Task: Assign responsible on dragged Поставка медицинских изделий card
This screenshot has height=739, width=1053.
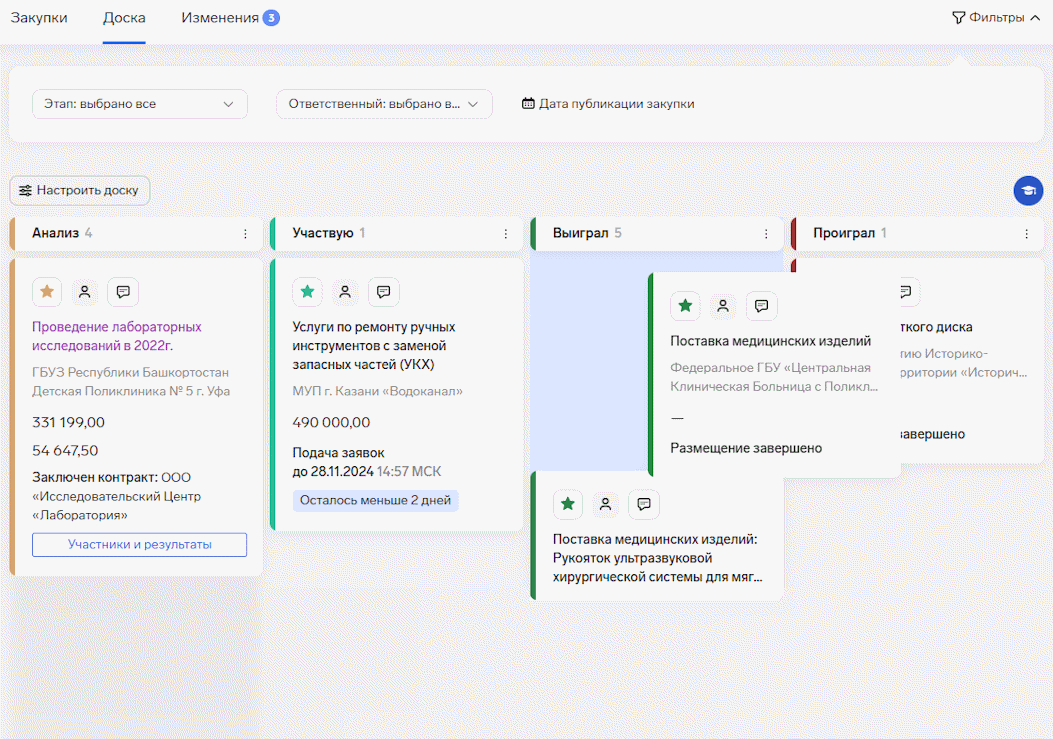Action: pos(723,306)
